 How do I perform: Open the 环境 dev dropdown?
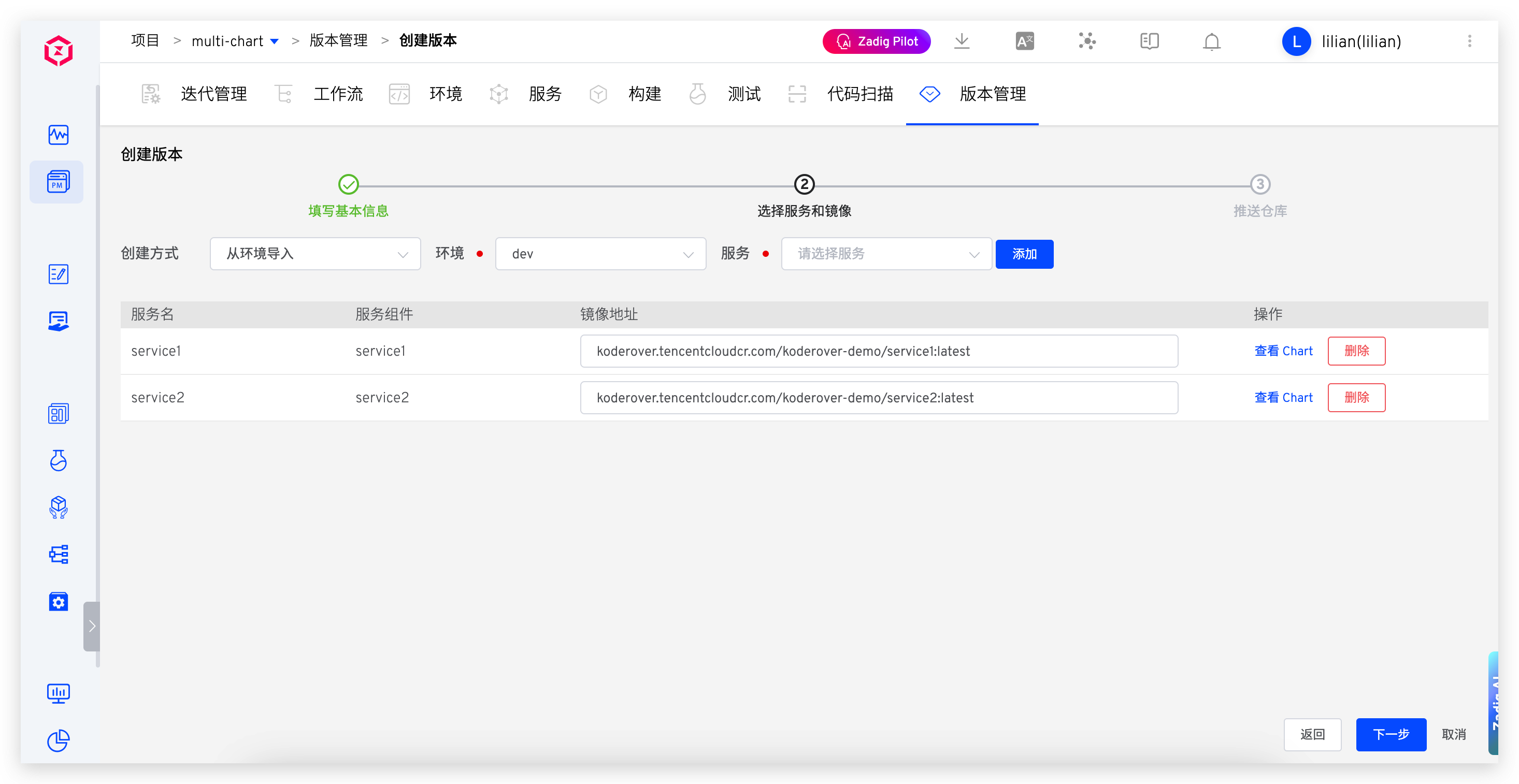(600, 254)
